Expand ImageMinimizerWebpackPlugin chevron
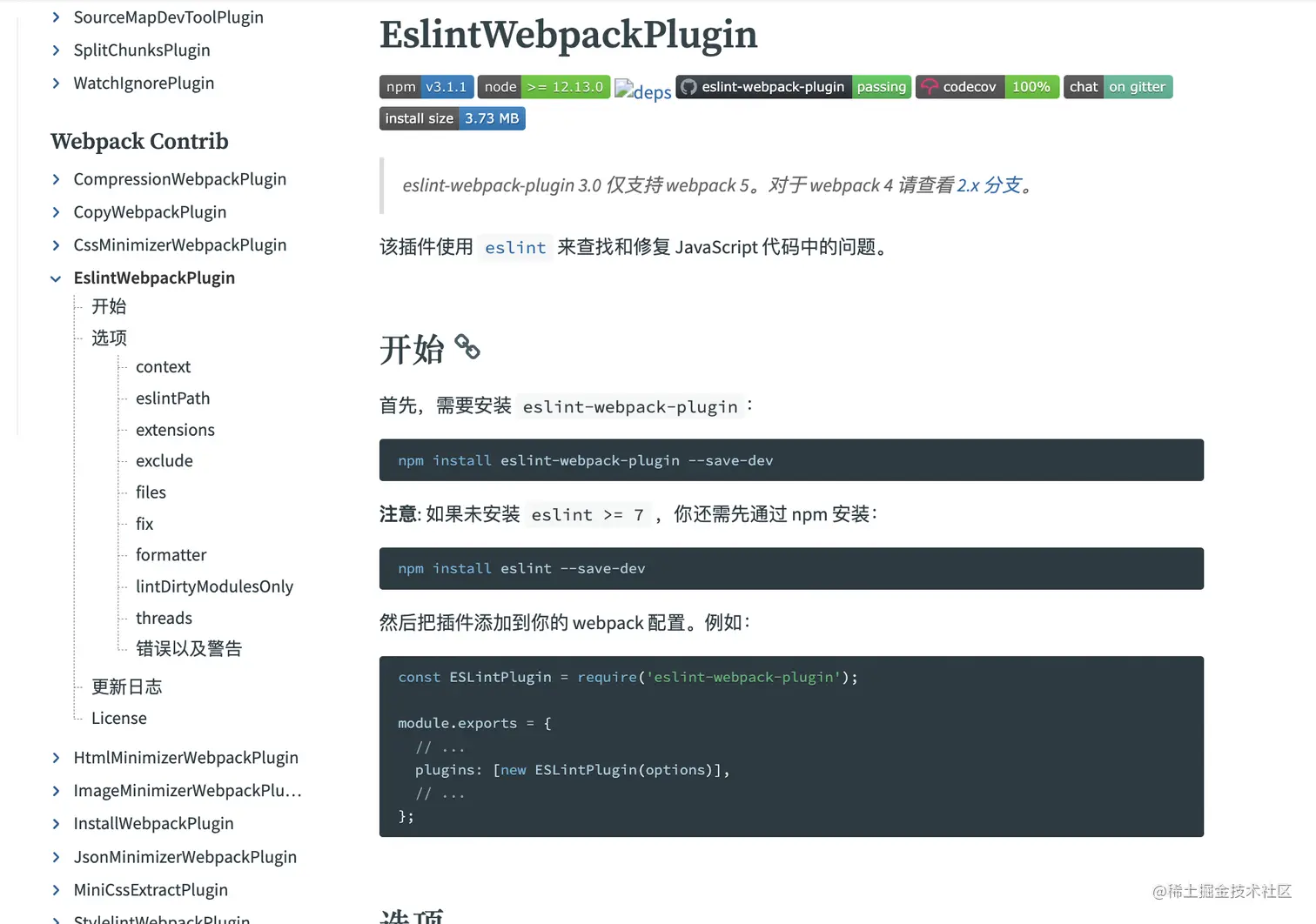 tap(56, 791)
